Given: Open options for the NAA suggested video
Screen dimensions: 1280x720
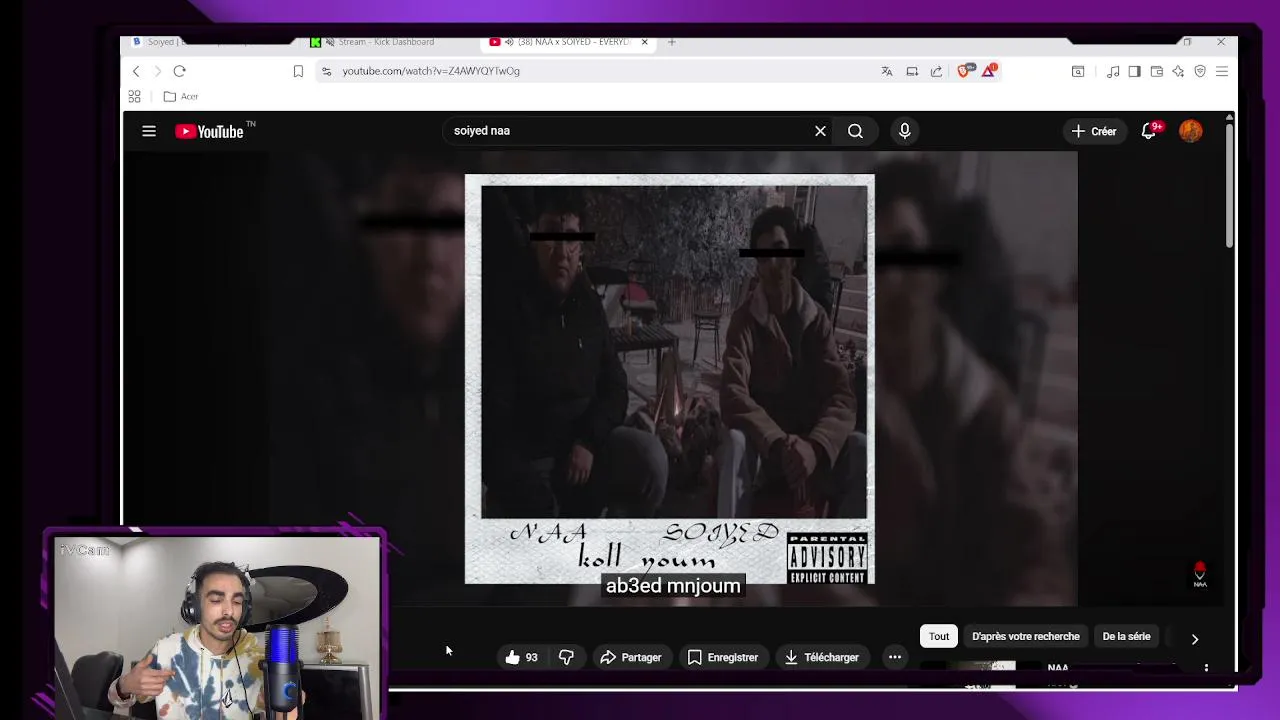Looking at the screenshot, I should 1206,667.
